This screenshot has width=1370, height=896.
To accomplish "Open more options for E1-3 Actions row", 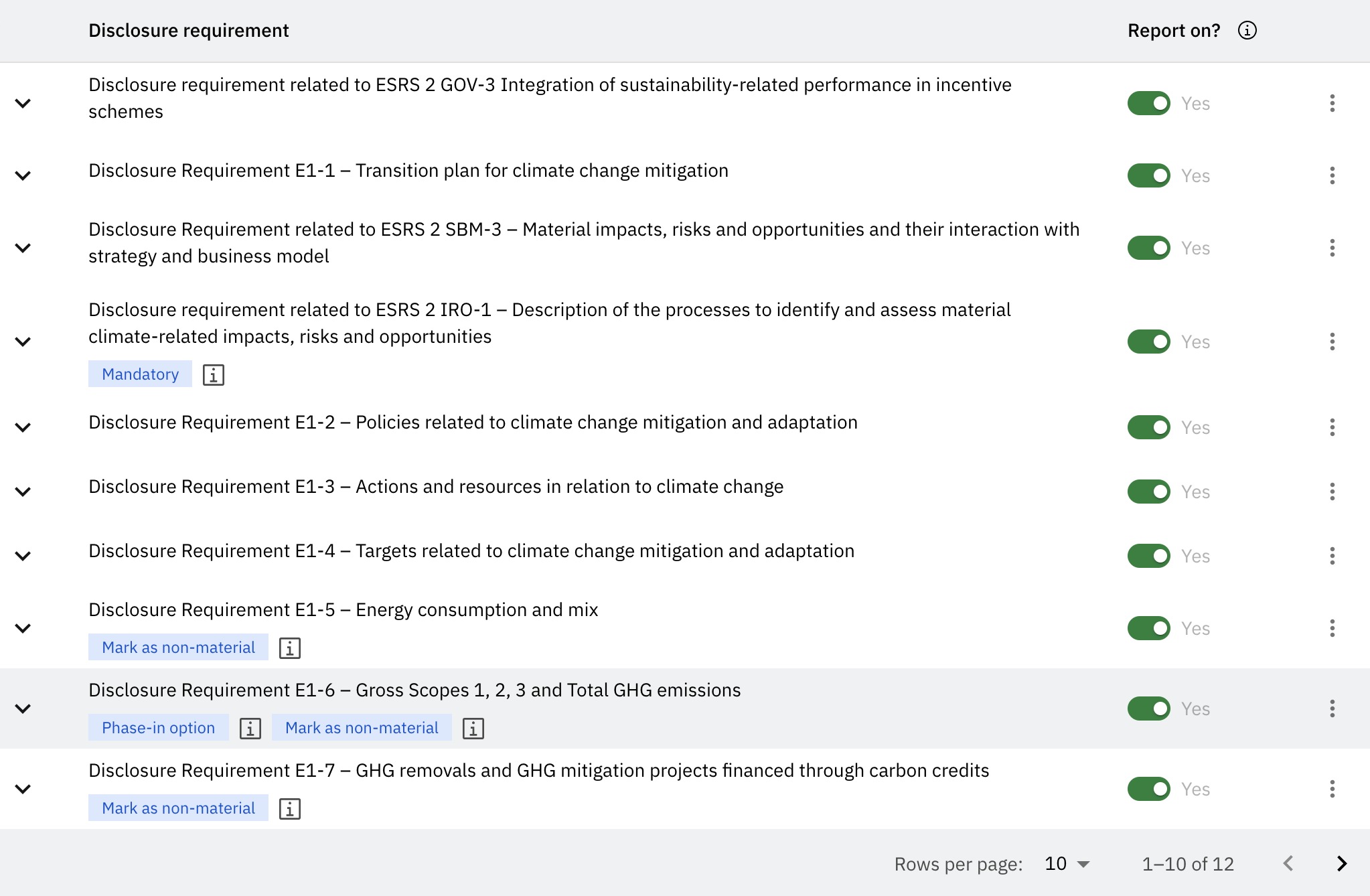I will [1332, 492].
